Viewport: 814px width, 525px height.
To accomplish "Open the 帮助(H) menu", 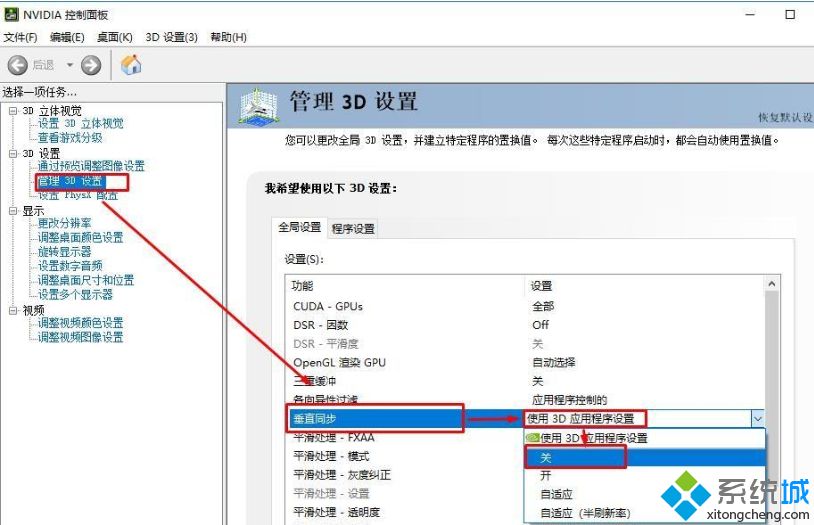I will (228, 37).
